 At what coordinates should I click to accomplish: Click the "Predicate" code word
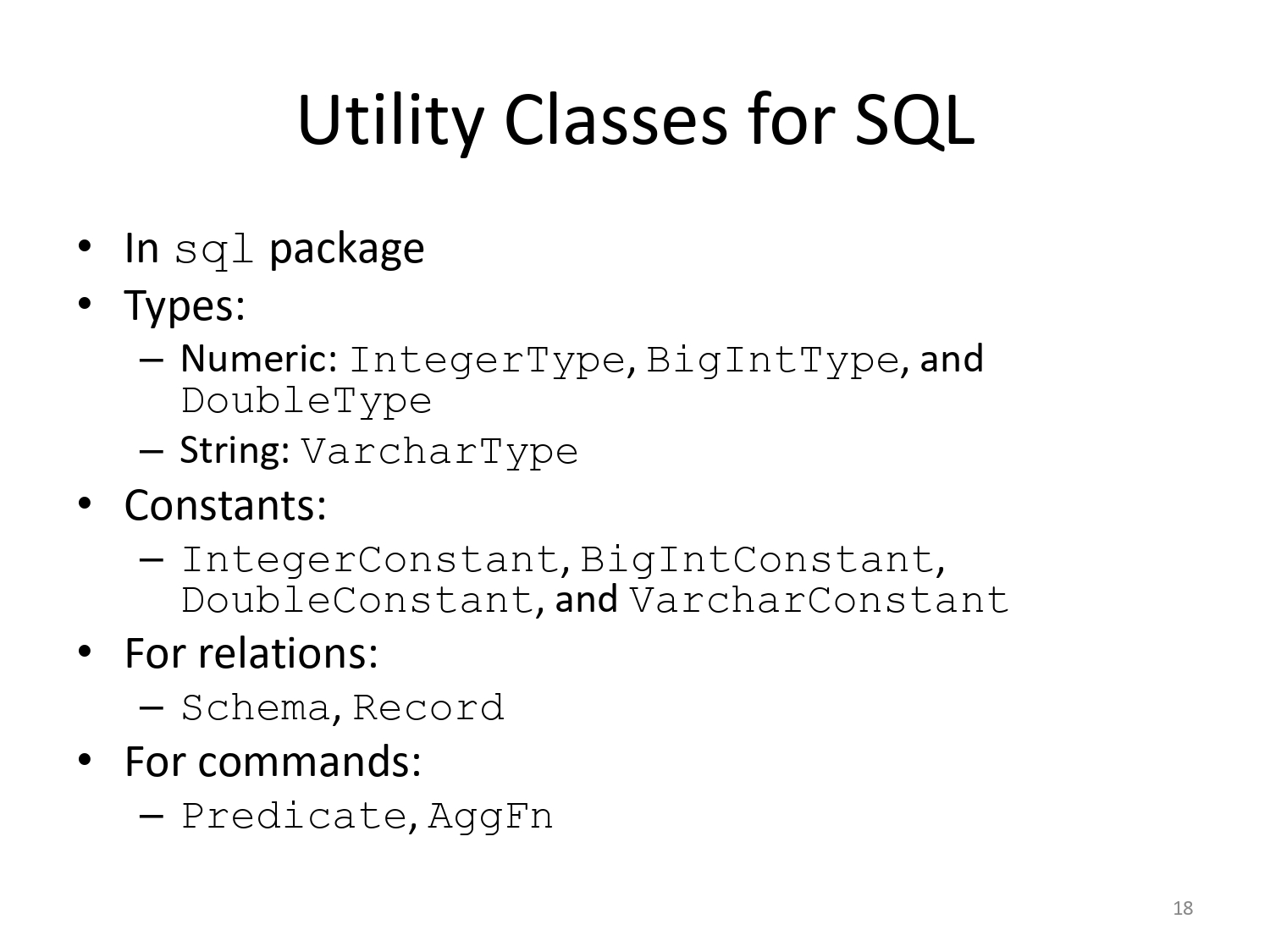(294, 816)
